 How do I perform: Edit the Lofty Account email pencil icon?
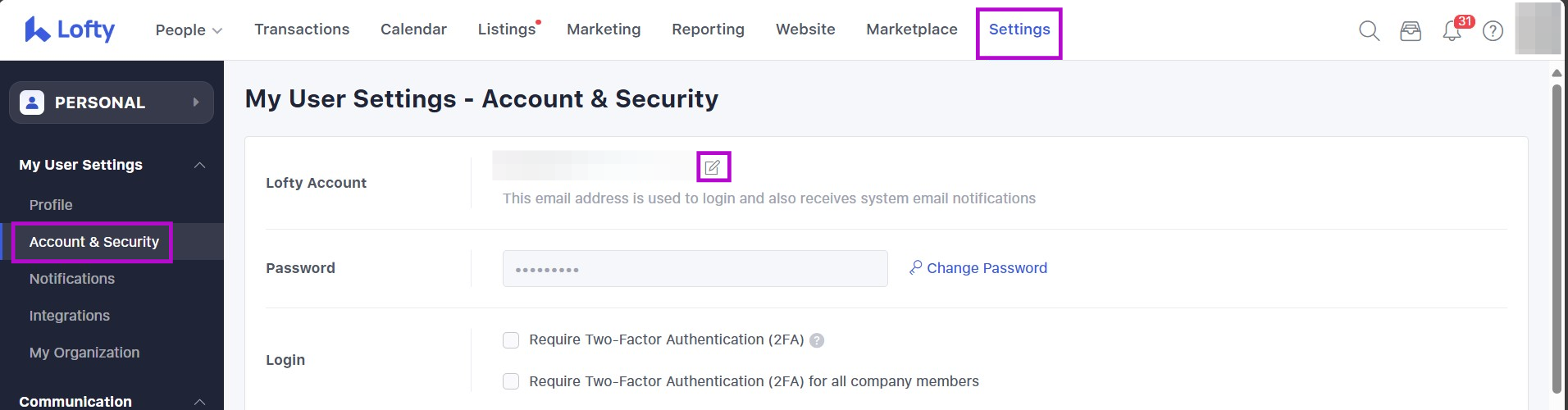(x=713, y=167)
